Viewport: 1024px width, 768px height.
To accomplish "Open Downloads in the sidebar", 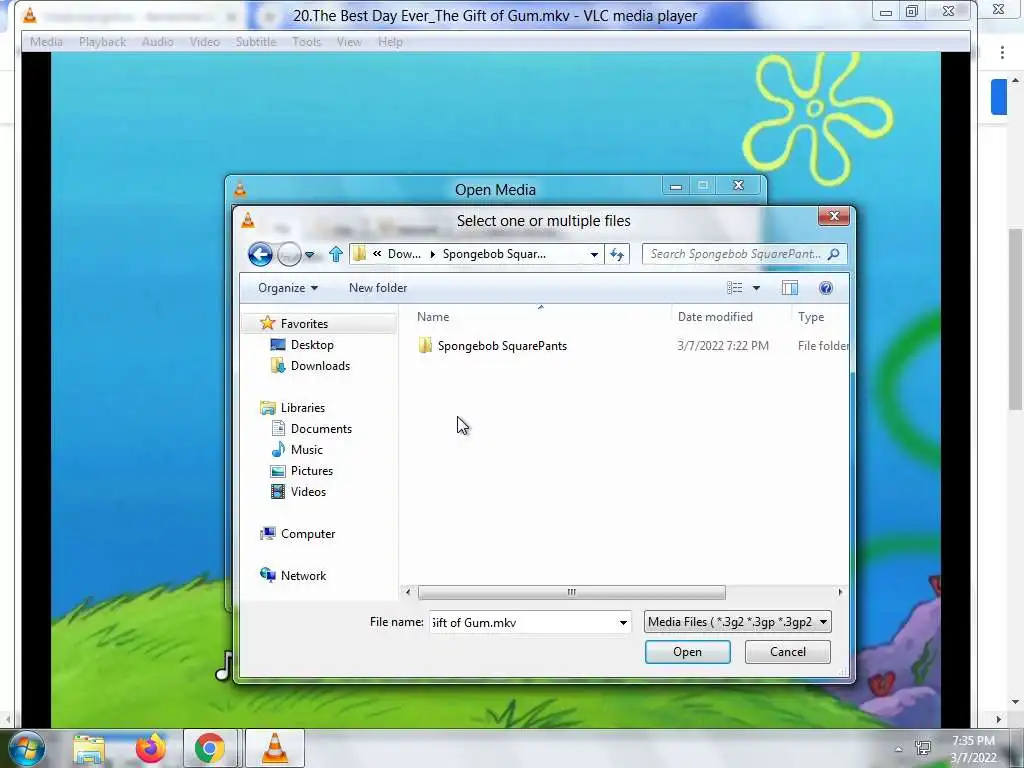I will pos(320,366).
